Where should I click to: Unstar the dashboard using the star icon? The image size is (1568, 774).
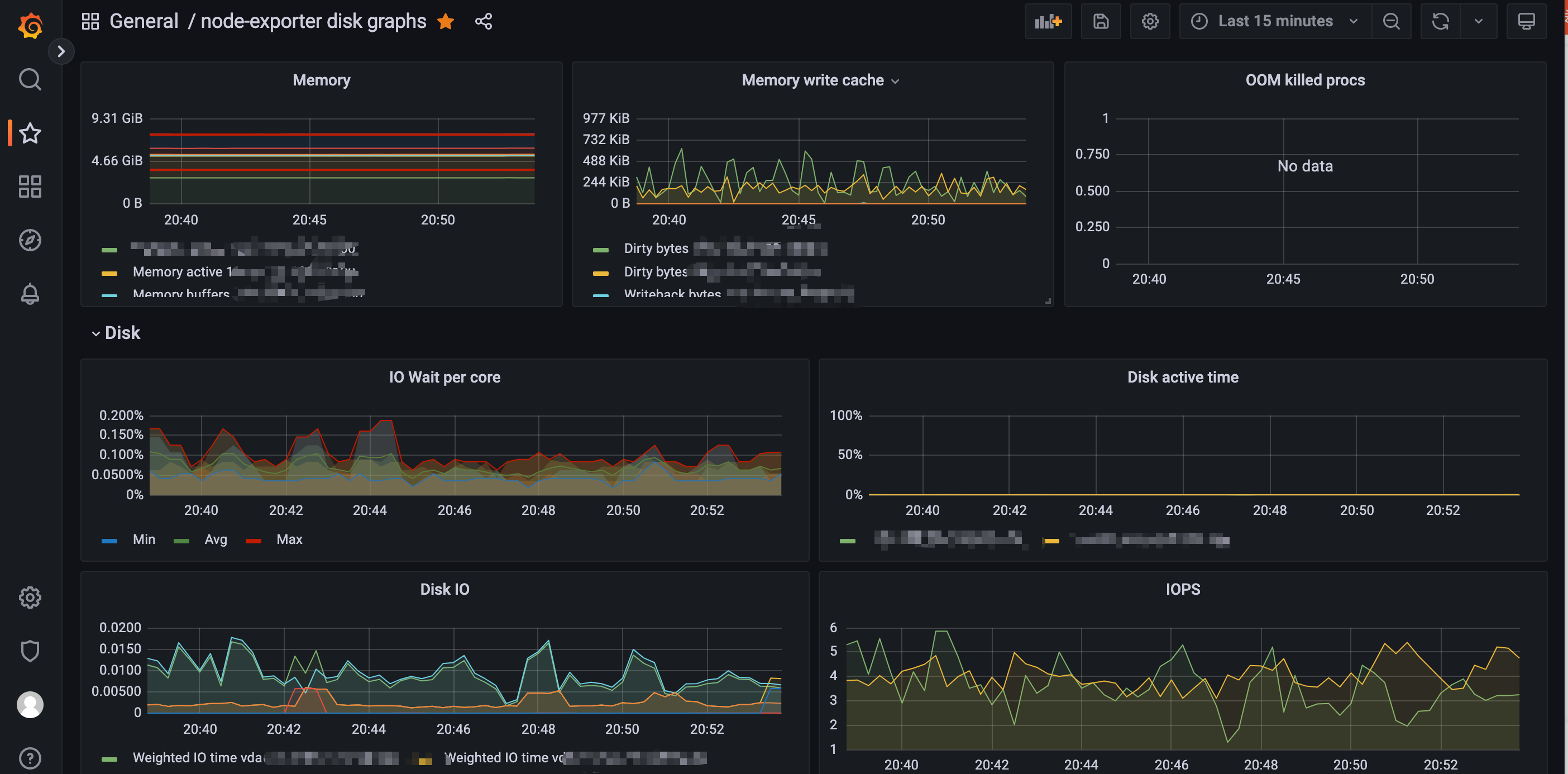446,21
